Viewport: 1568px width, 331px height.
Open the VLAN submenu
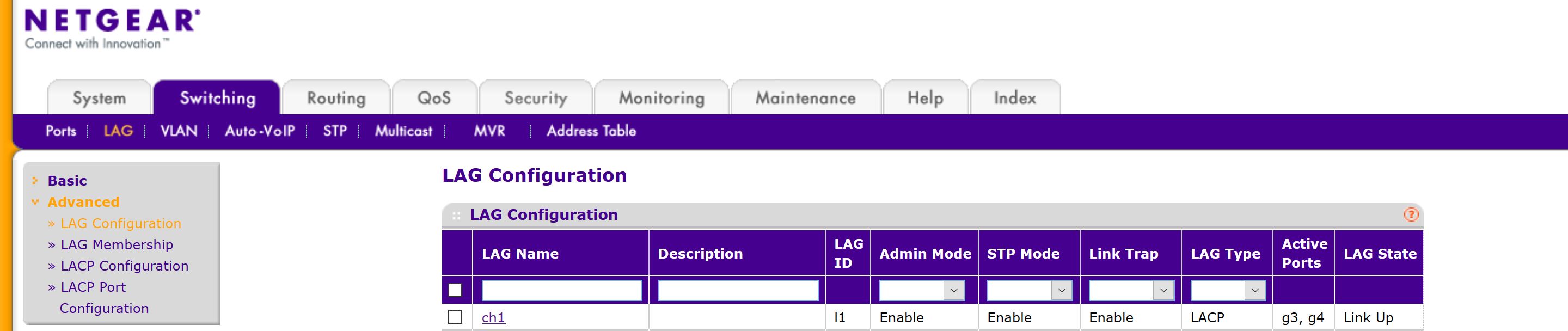pos(179,131)
